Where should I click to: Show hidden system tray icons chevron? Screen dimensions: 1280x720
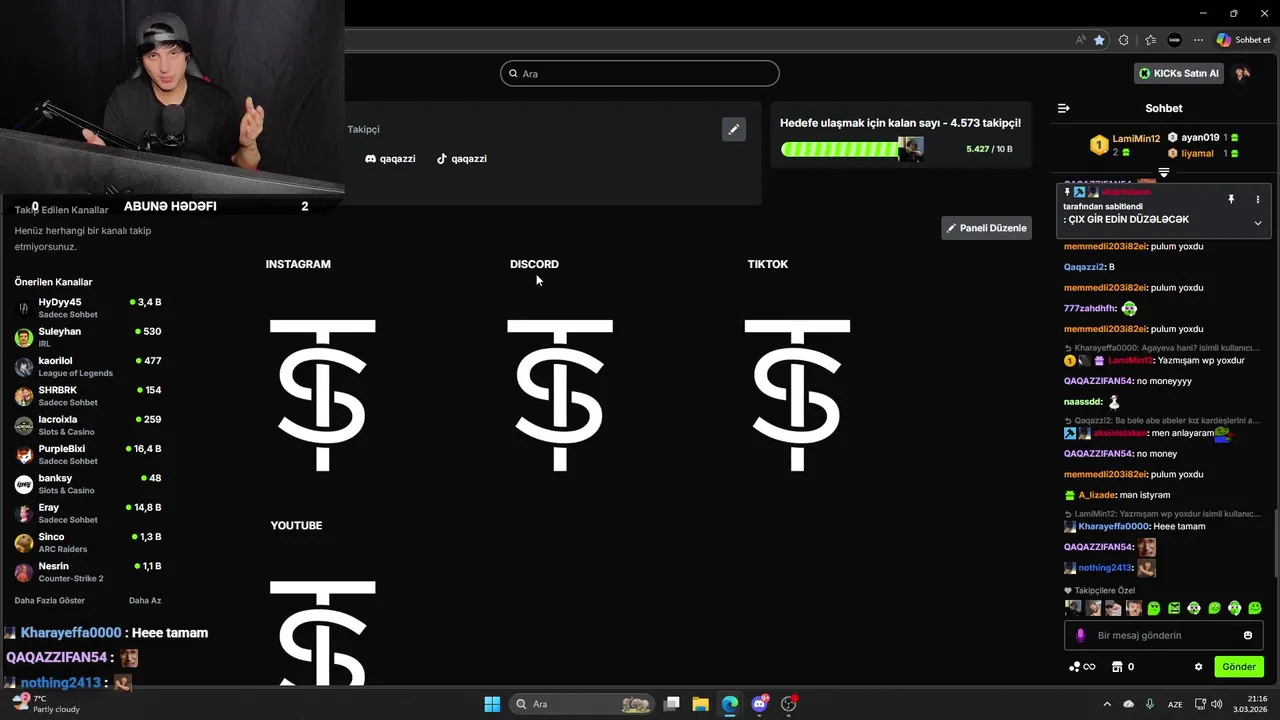[1108, 704]
